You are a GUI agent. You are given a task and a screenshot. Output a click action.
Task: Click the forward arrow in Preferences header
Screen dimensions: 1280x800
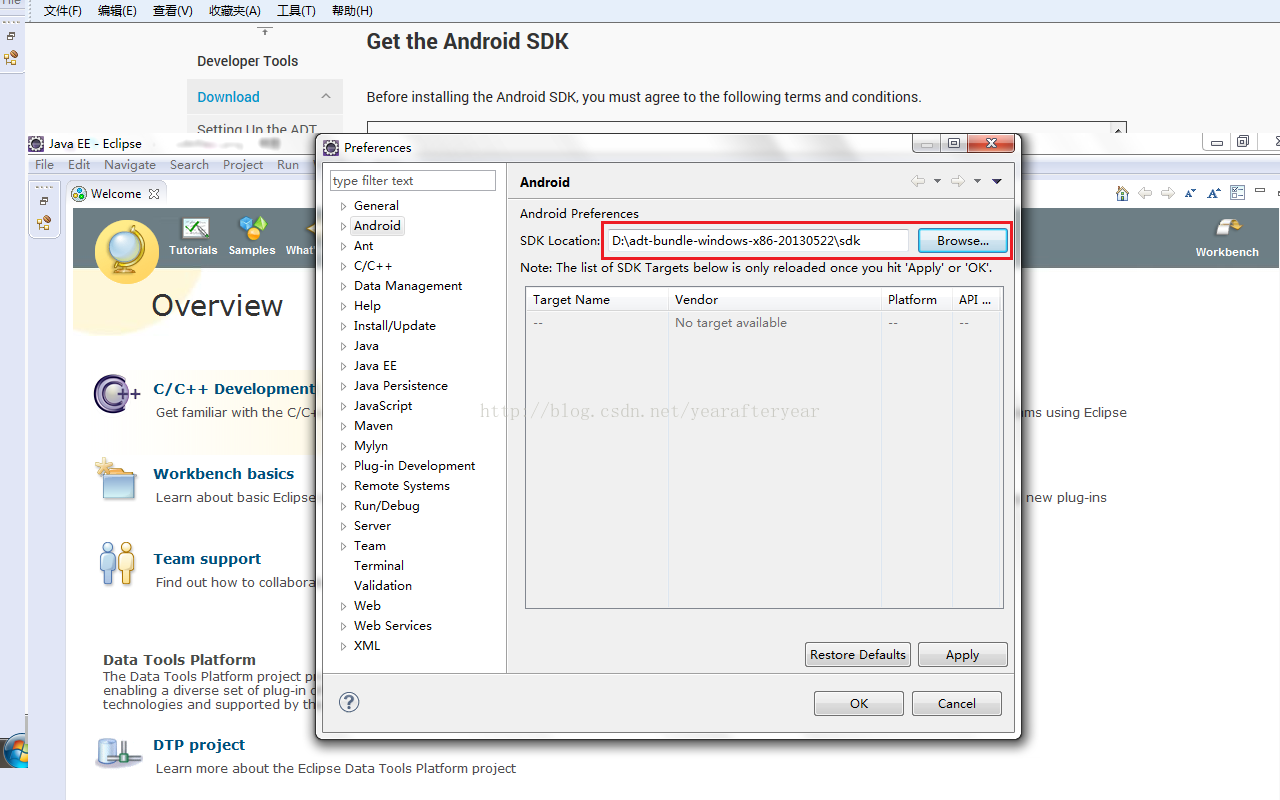(957, 181)
